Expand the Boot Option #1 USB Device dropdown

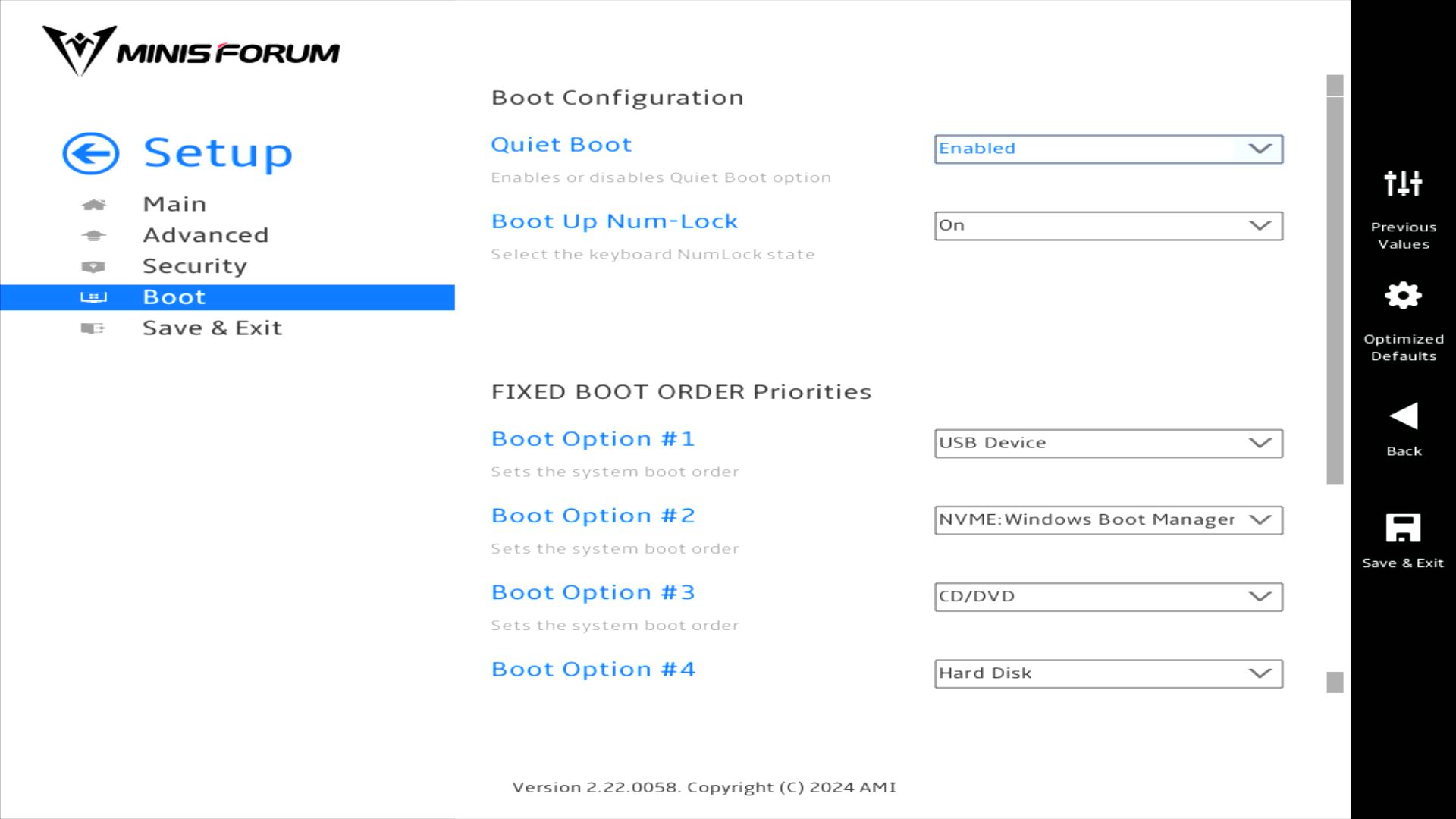point(1108,444)
